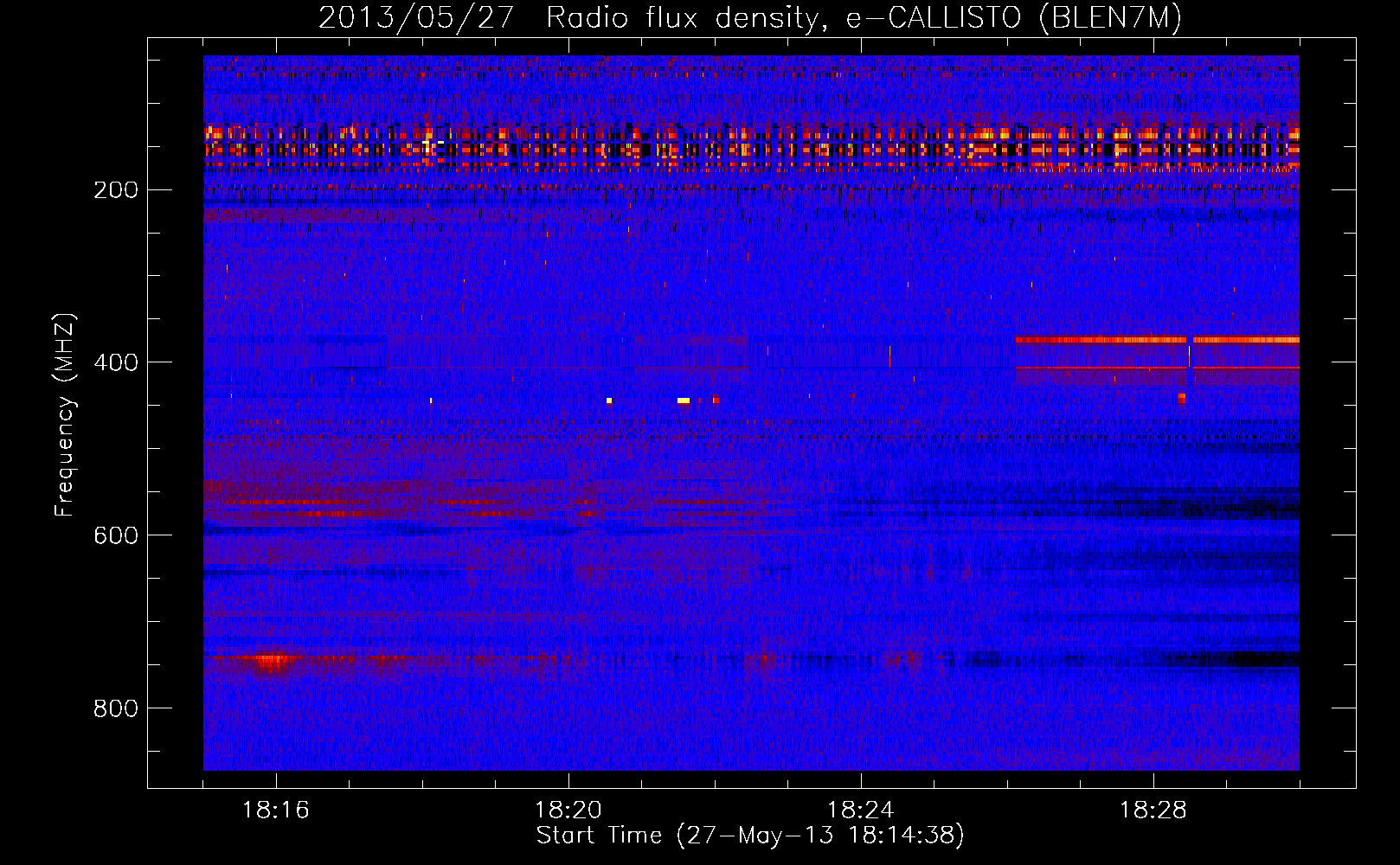Screen dimensions: 1400x865
Task: Click the 18:28 time tick label
Action: click(1153, 811)
